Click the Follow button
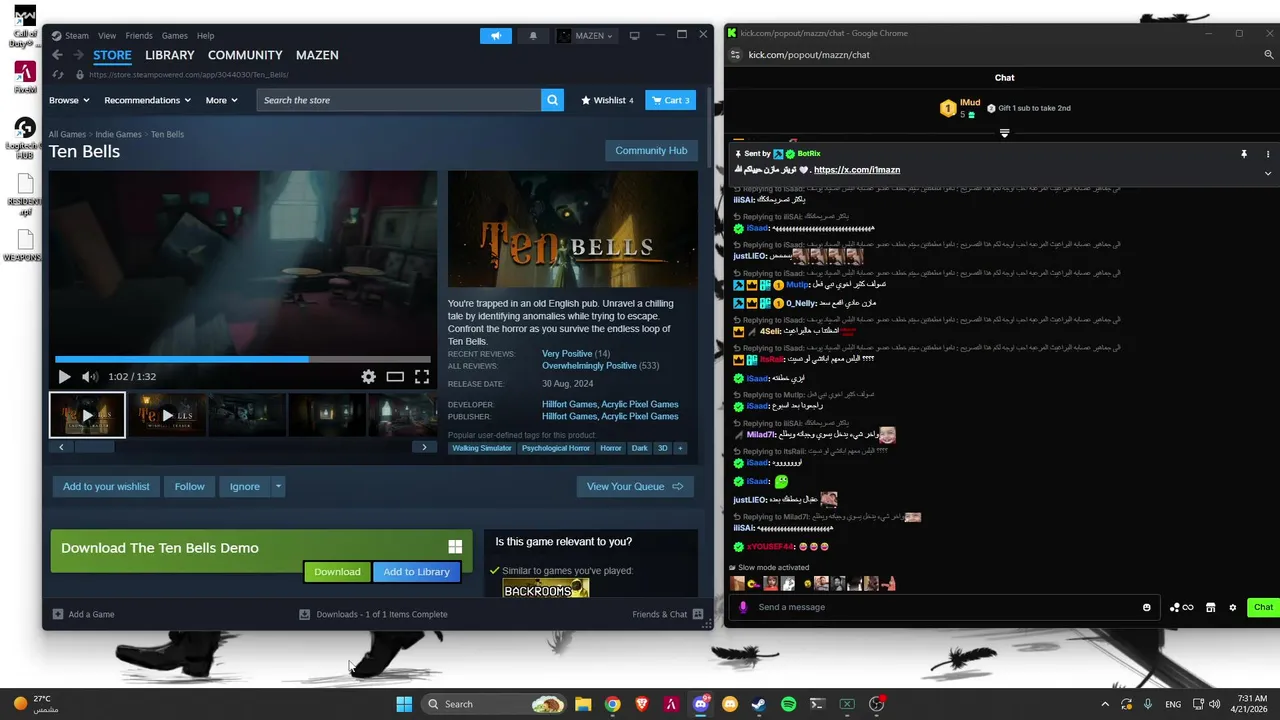The width and height of the screenshot is (1280, 720). [189, 487]
